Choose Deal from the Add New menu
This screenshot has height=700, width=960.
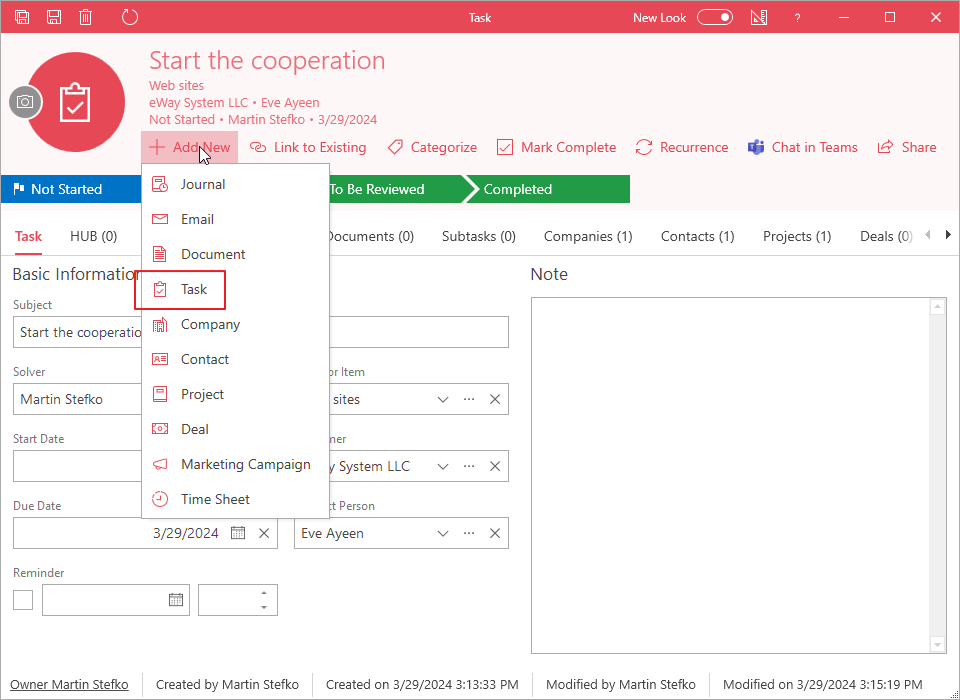(236, 429)
